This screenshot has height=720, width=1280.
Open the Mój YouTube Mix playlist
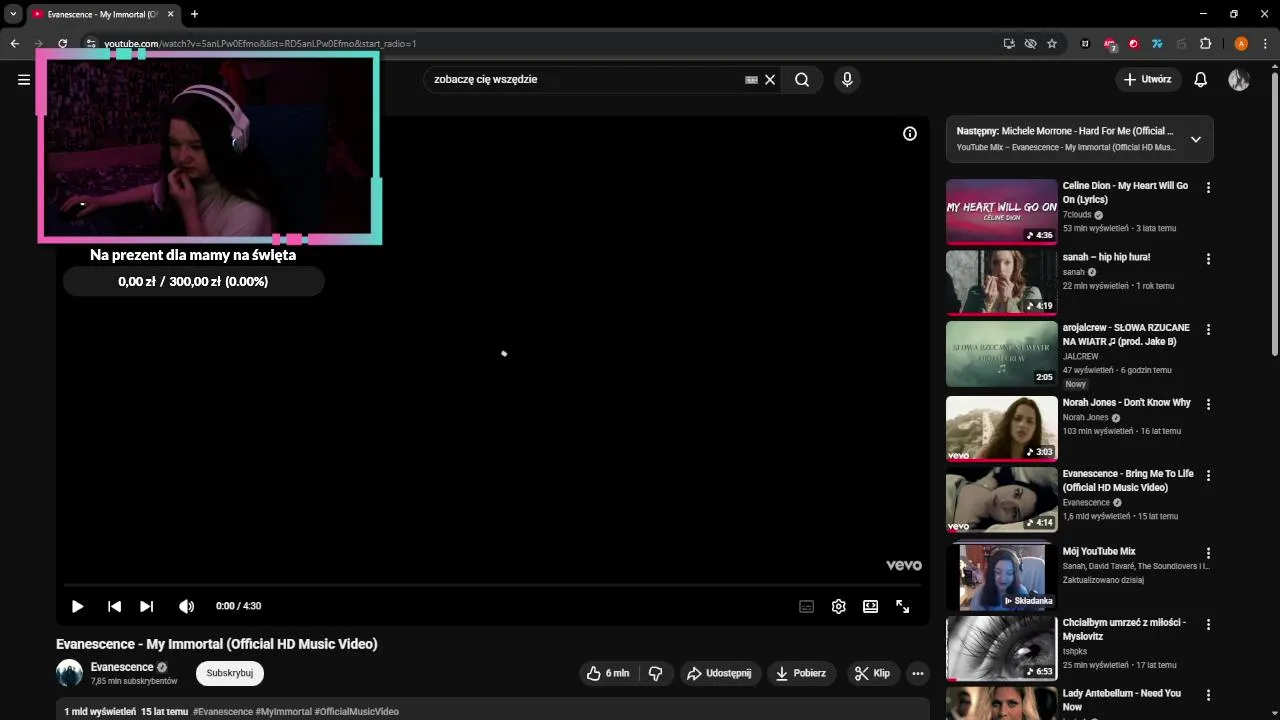click(x=1099, y=551)
